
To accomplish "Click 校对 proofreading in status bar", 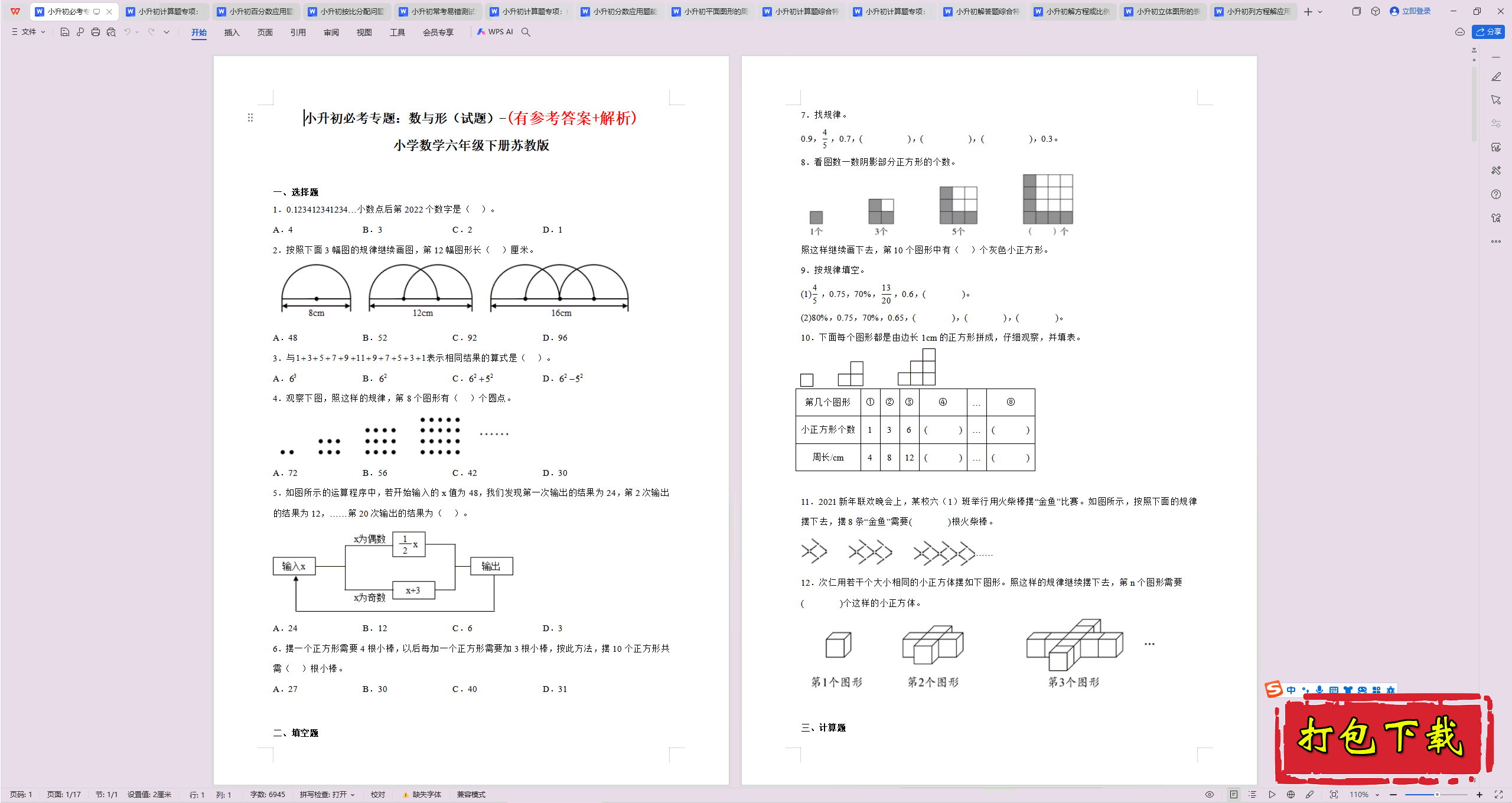I will click(x=378, y=795).
